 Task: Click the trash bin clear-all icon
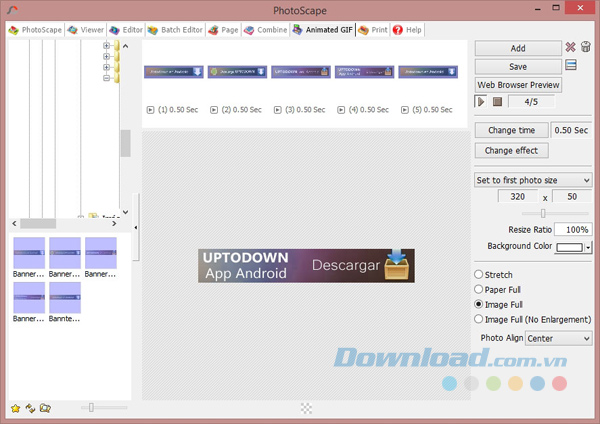tap(585, 48)
